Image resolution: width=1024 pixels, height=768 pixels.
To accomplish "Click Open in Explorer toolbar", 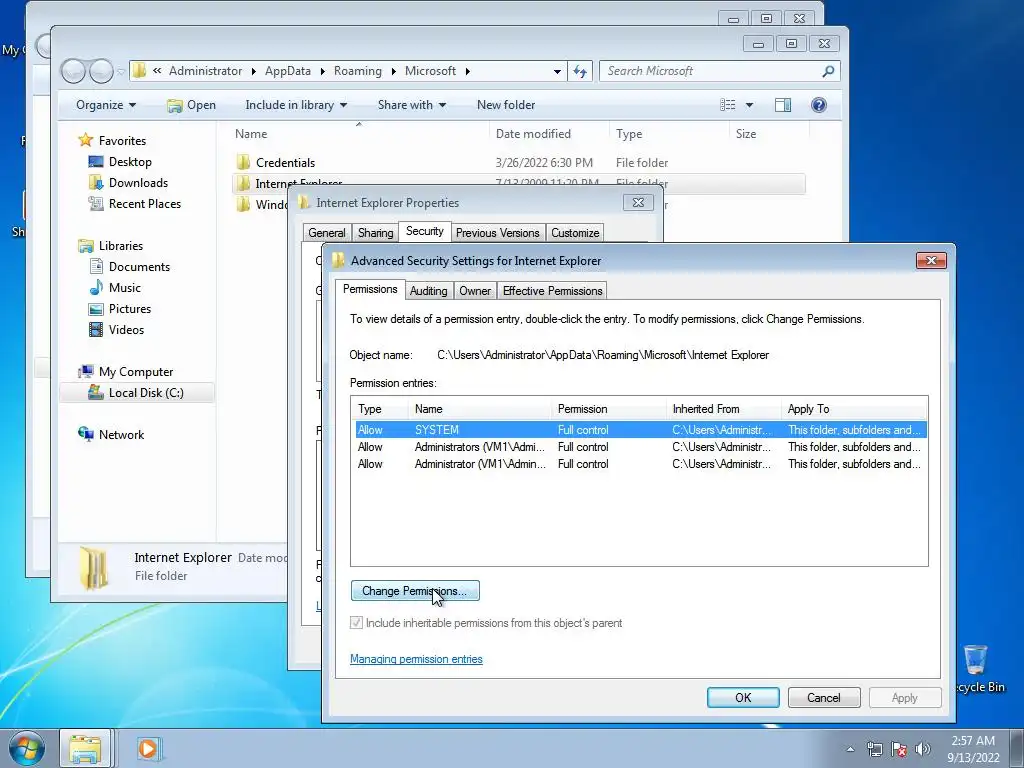I will [x=191, y=104].
